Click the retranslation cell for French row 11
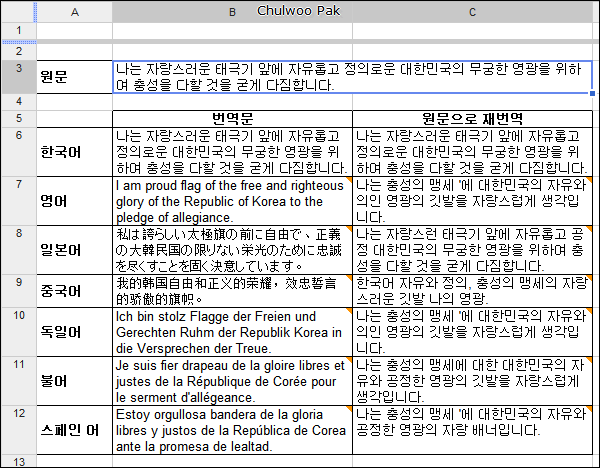The image size is (600, 468). [472, 381]
